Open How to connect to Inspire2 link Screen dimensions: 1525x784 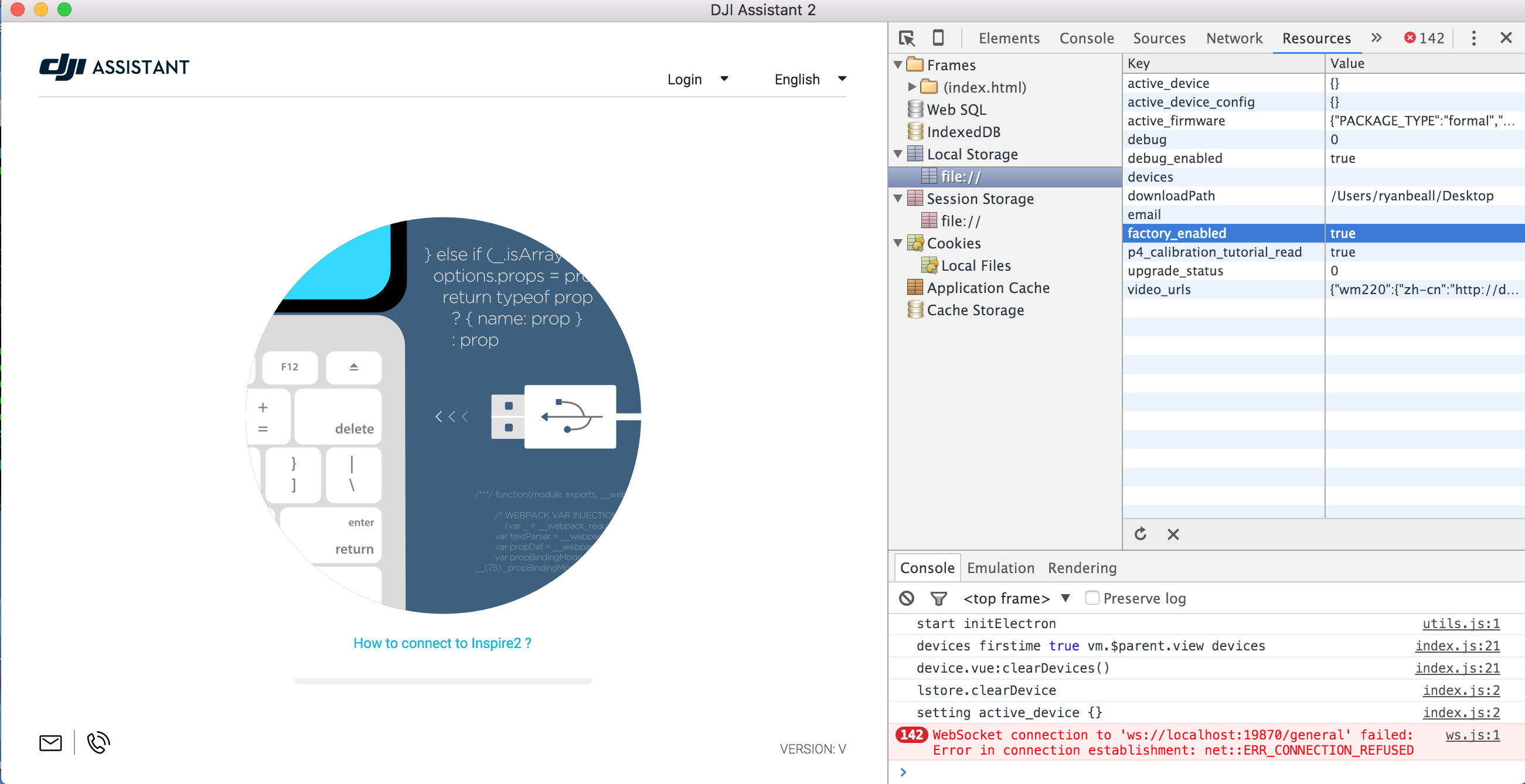442,643
